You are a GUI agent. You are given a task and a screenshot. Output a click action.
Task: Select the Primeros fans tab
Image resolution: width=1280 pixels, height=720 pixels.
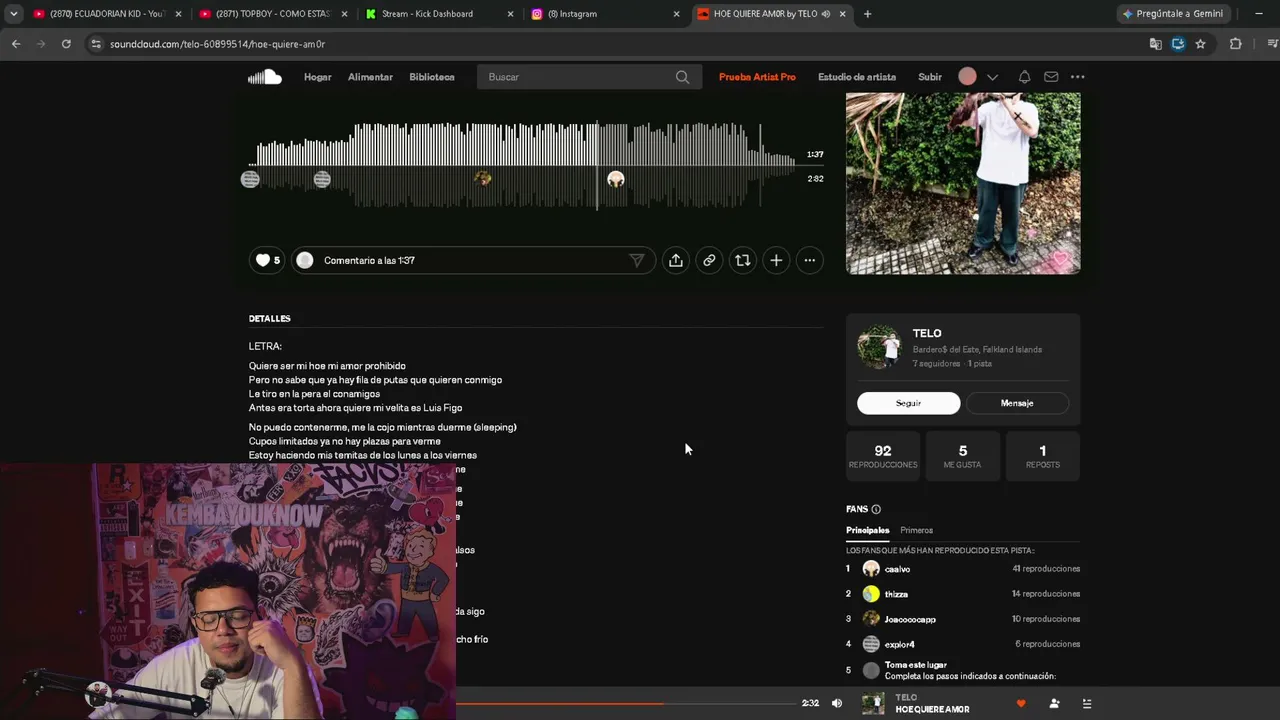click(x=916, y=530)
